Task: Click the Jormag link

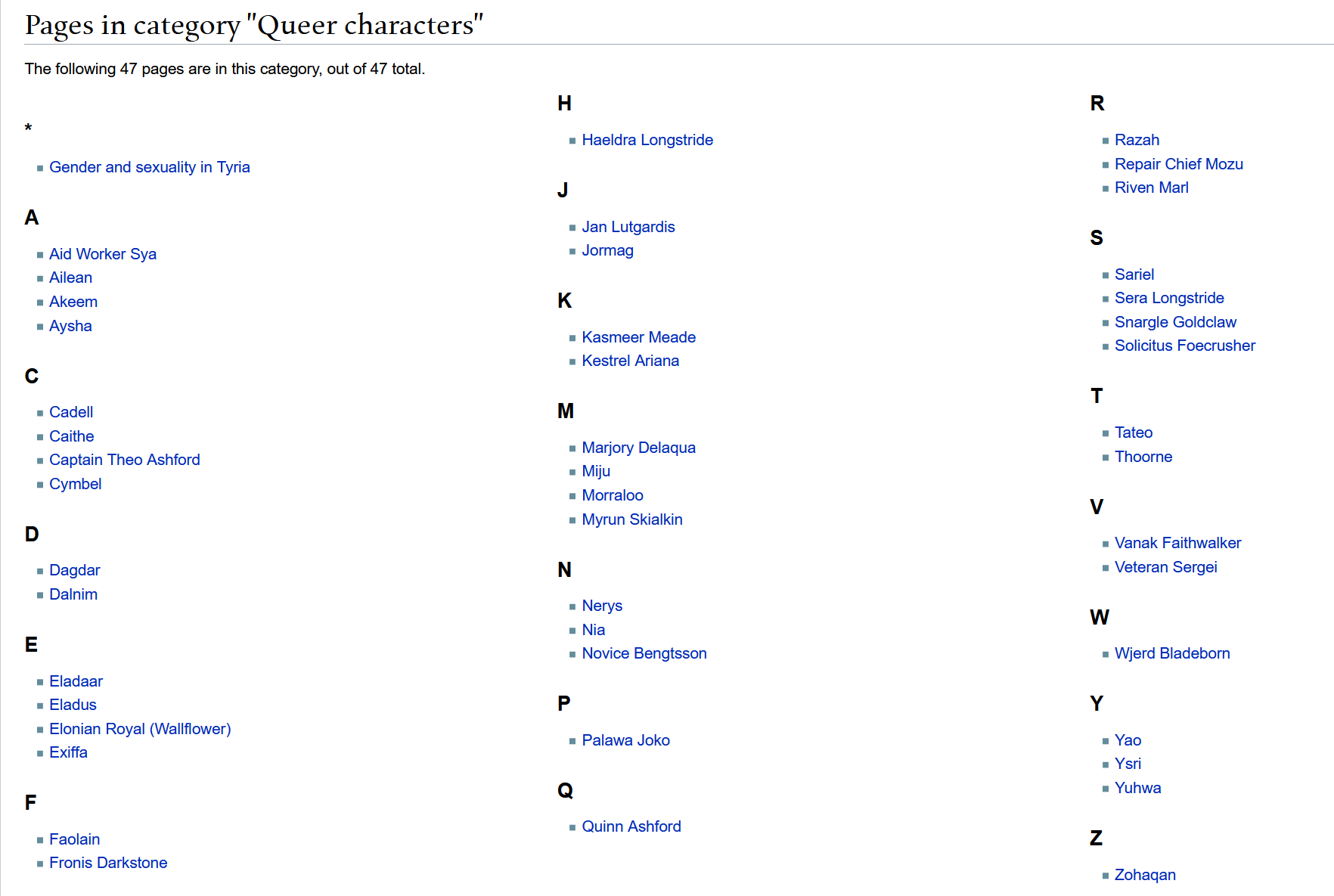Action: pos(608,250)
